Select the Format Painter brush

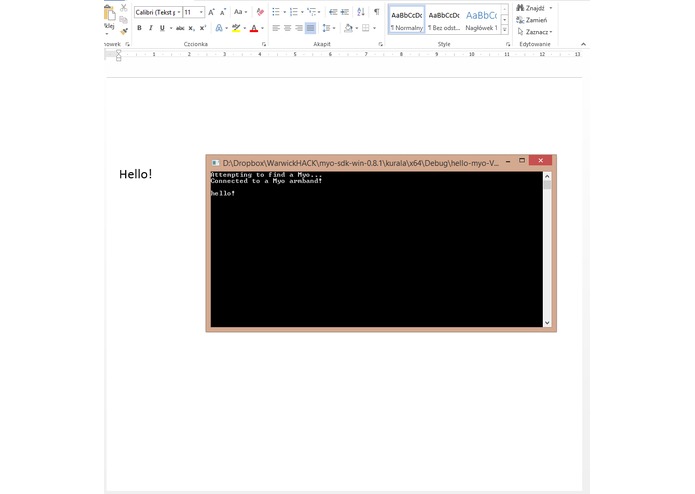pos(124,31)
